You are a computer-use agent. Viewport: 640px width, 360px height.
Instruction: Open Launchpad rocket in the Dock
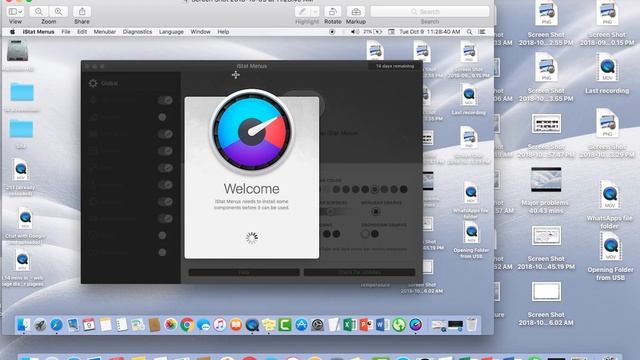point(40,325)
